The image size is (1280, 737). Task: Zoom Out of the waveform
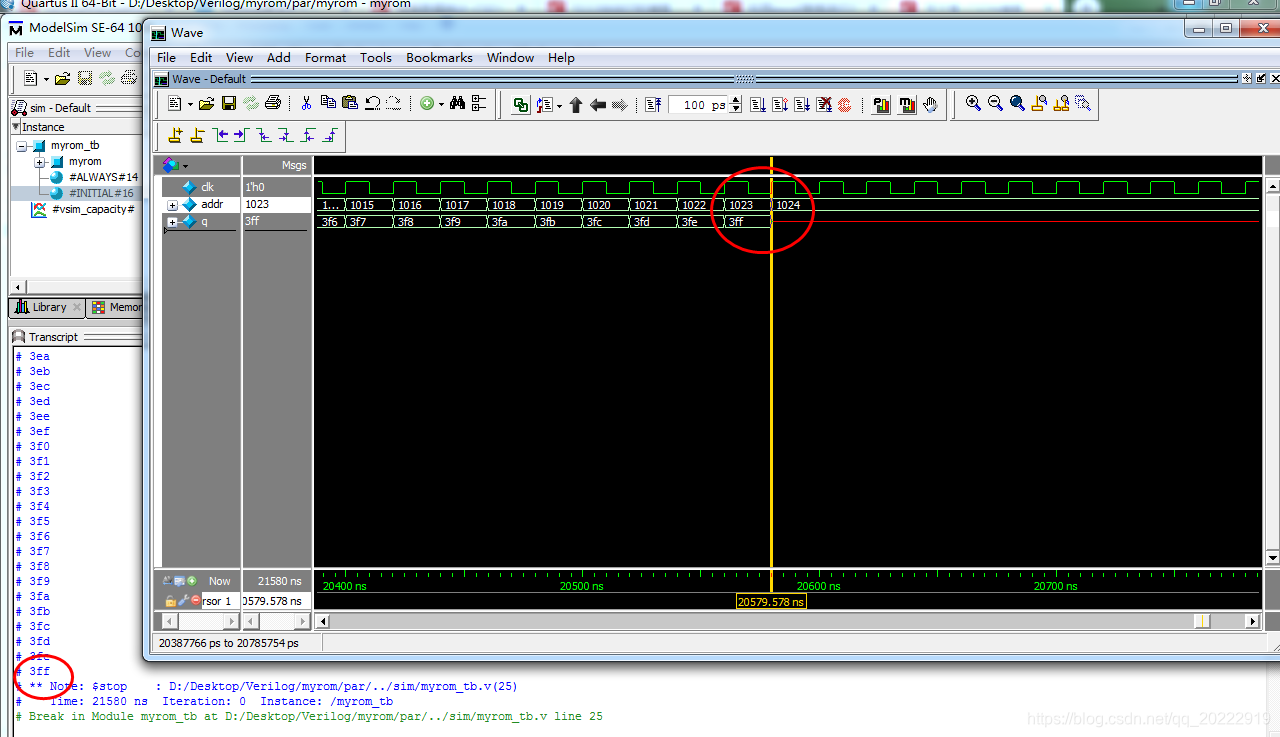995,104
